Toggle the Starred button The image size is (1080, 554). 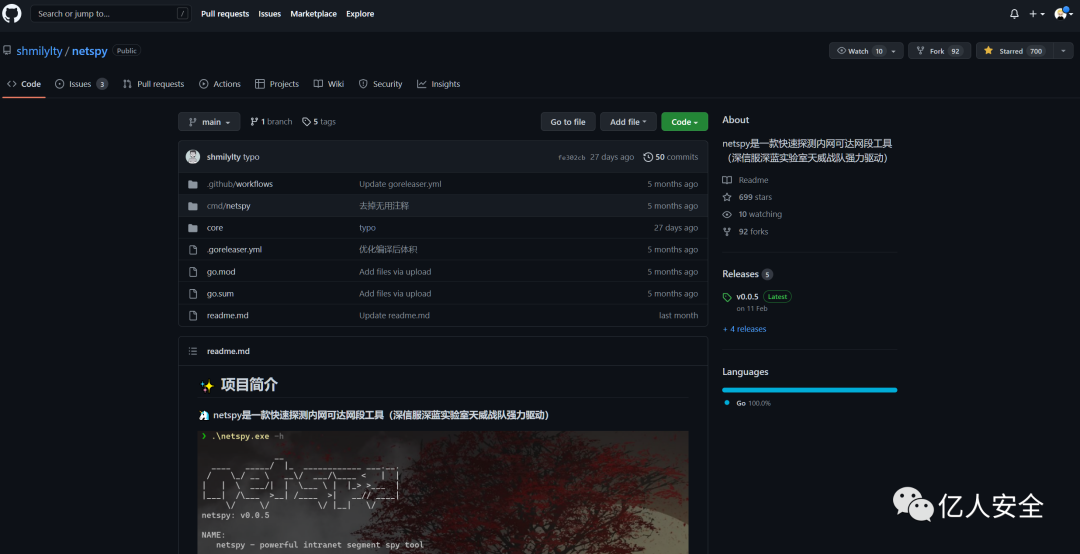(1015, 51)
